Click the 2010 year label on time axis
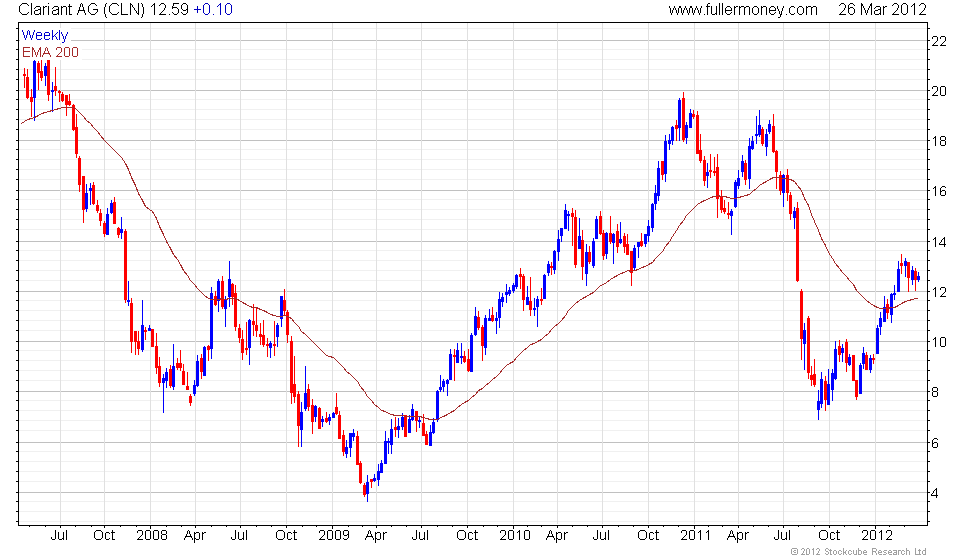The height and width of the screenshot is (560, 980). pyautogui.click(x=515, y=535)
